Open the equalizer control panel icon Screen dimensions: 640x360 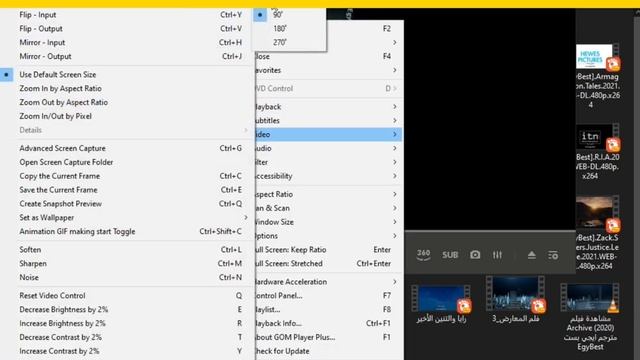pyautogui.click(x=497, y=255)
